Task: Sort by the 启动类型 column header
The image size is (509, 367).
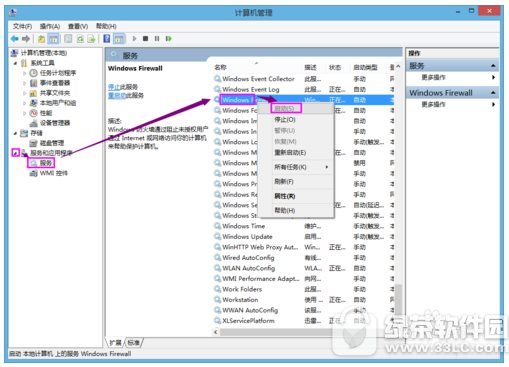Action: click(x=369, y=67)
